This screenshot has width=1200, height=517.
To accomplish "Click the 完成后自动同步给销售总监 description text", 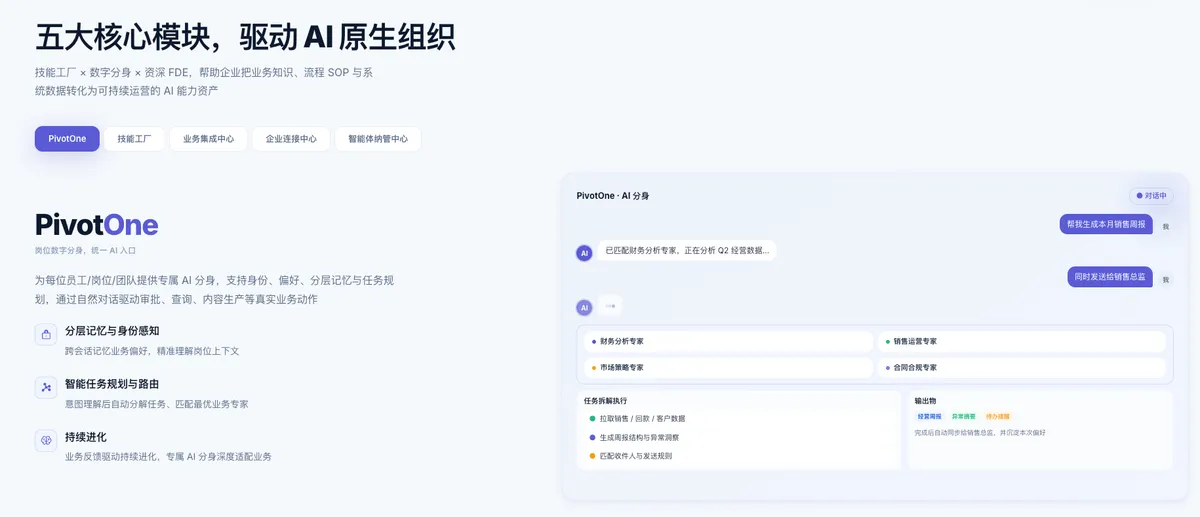I will click(980, 433).
